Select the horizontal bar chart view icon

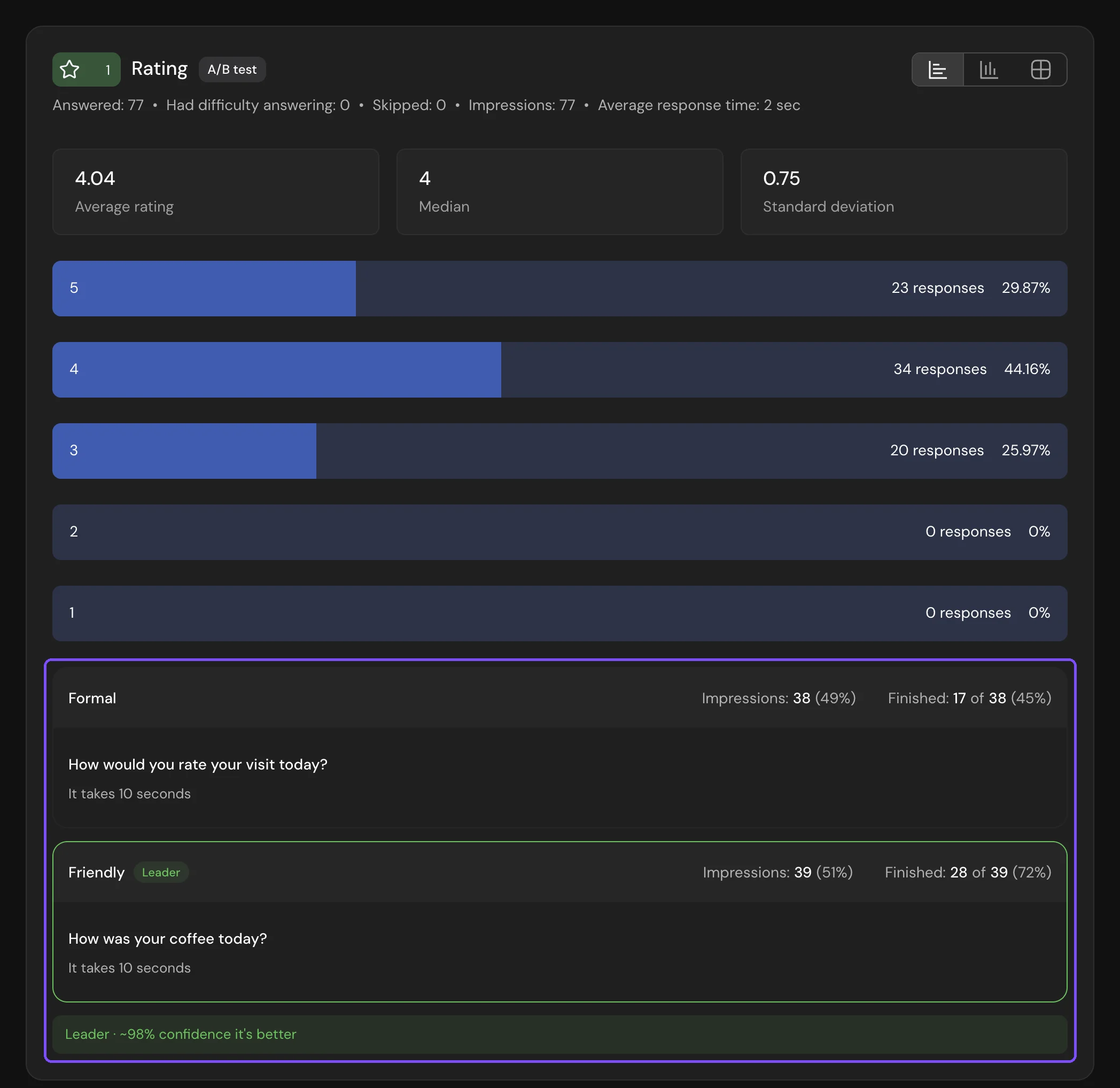(938, 69)
